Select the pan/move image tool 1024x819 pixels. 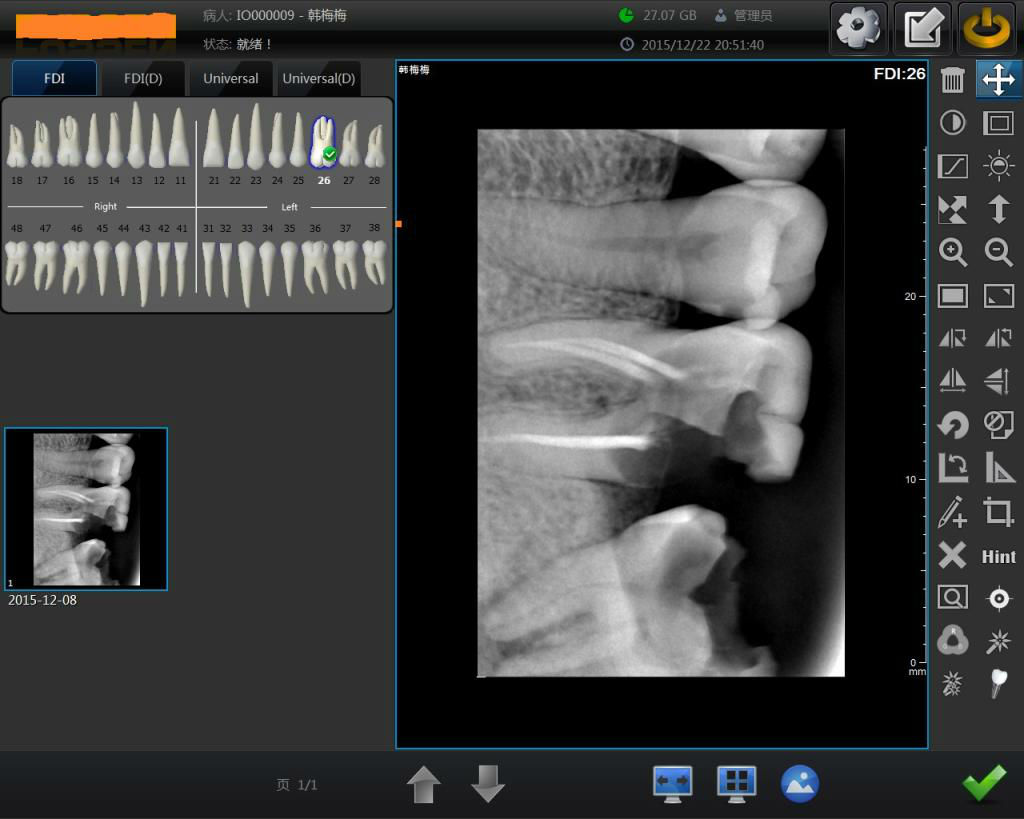click(x=998, y=80)
